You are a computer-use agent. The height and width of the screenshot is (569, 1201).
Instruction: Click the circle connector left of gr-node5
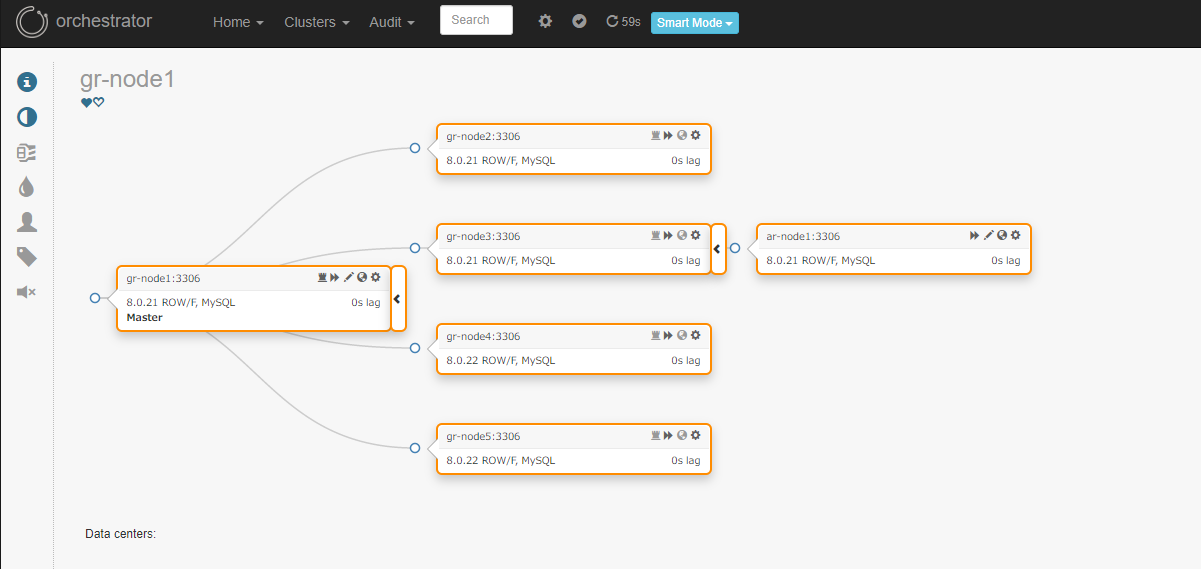click(415, 448)
